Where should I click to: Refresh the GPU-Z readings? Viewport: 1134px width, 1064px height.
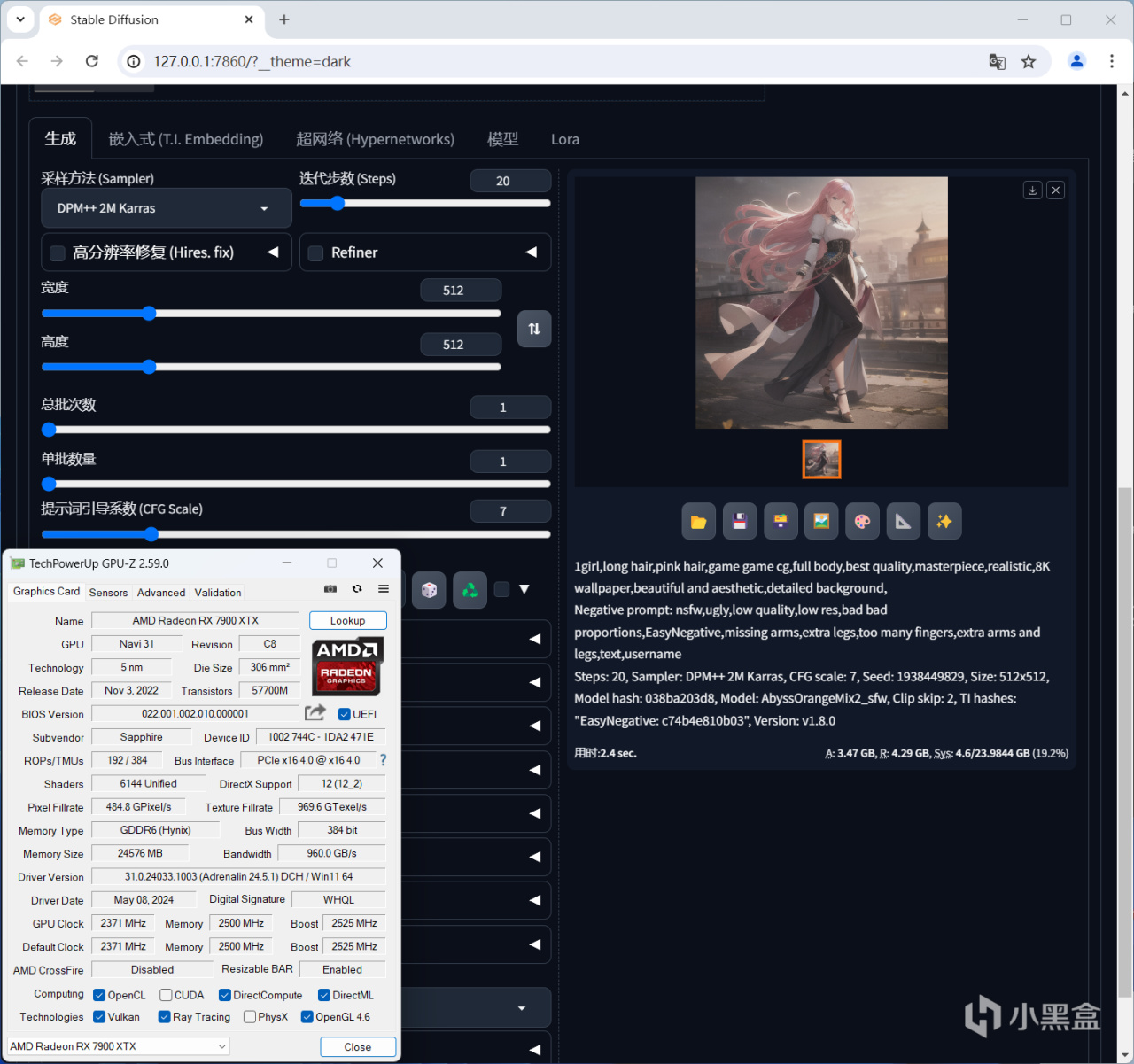(357, 589)
